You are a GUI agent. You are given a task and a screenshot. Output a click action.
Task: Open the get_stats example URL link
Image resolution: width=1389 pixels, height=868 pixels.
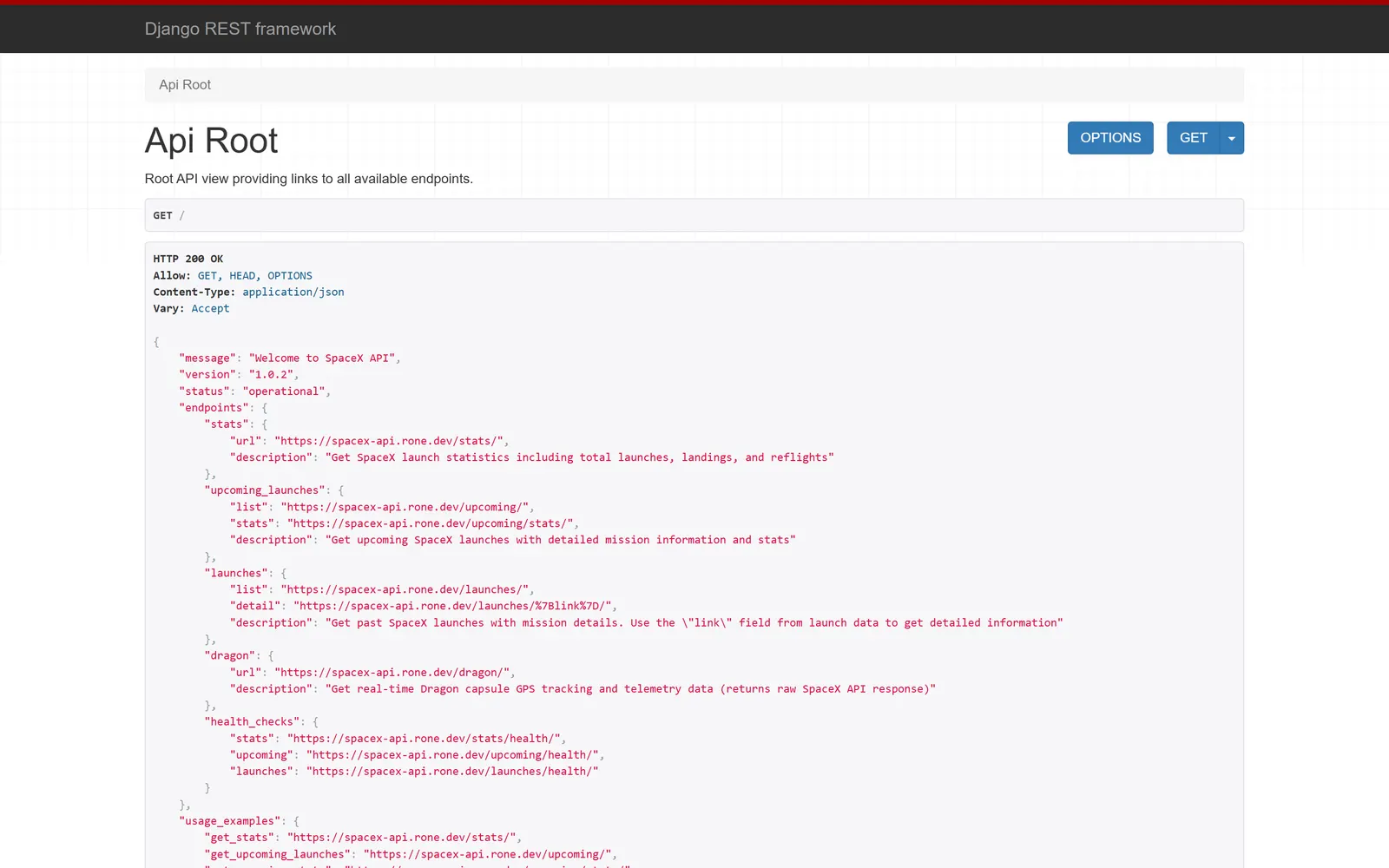coord(402,838)
